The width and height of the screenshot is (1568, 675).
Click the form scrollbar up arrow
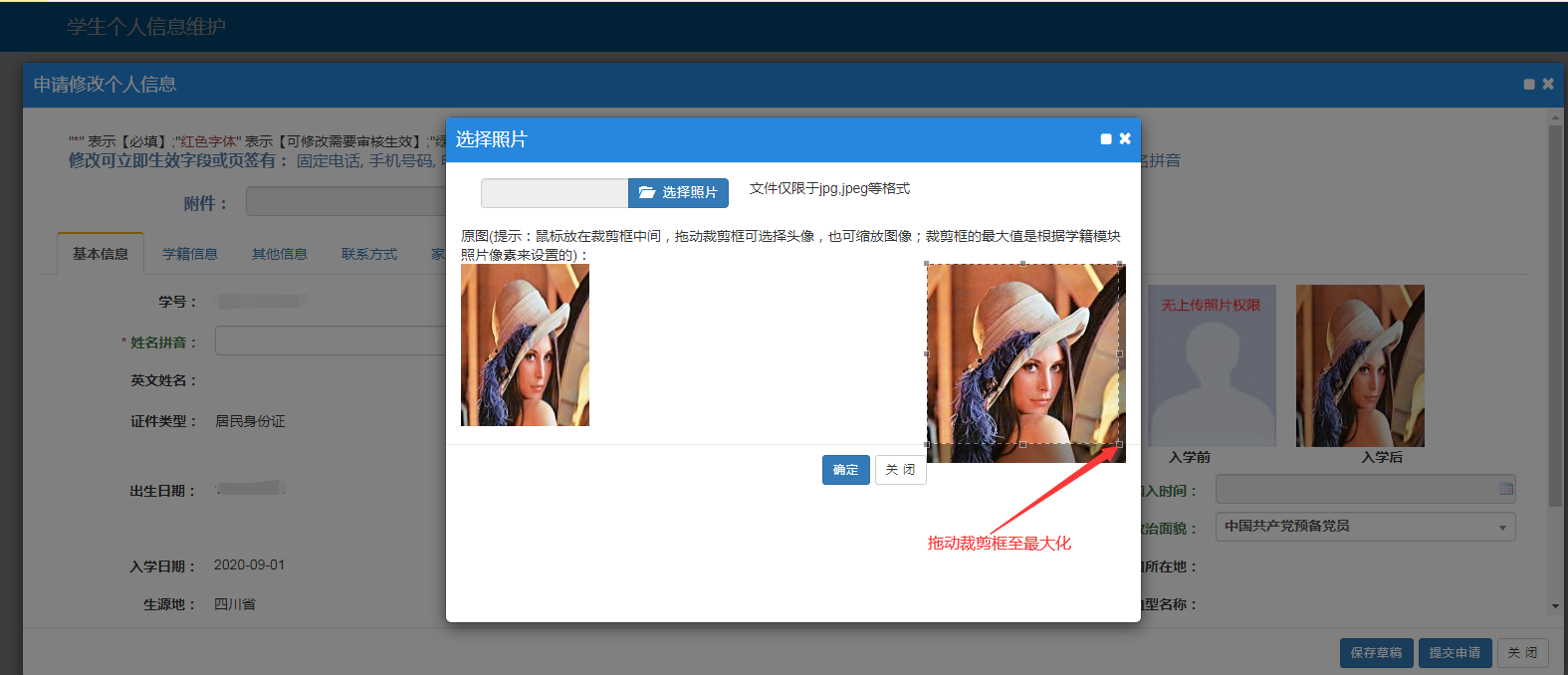1555,117
